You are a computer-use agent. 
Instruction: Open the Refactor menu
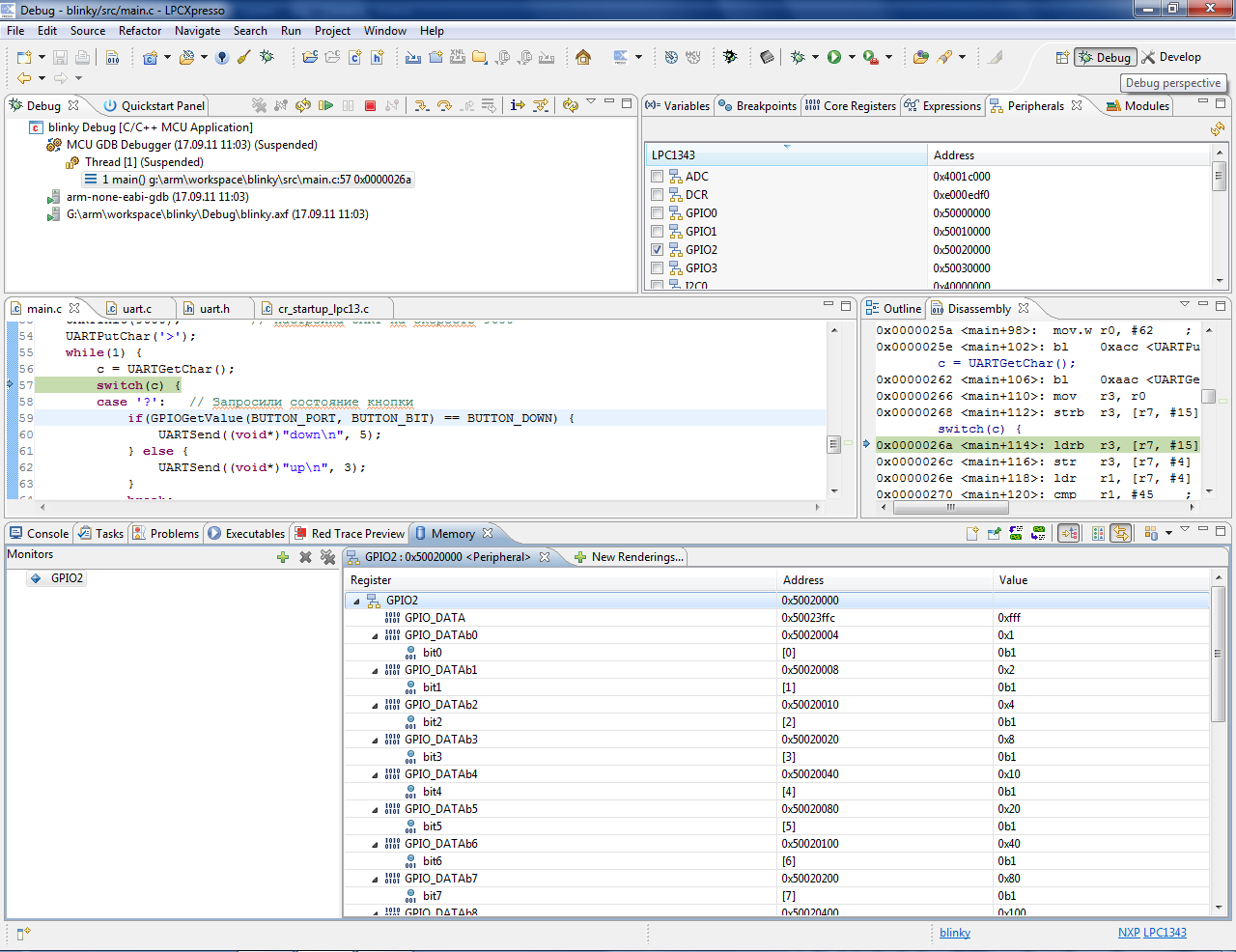point(140,31)
